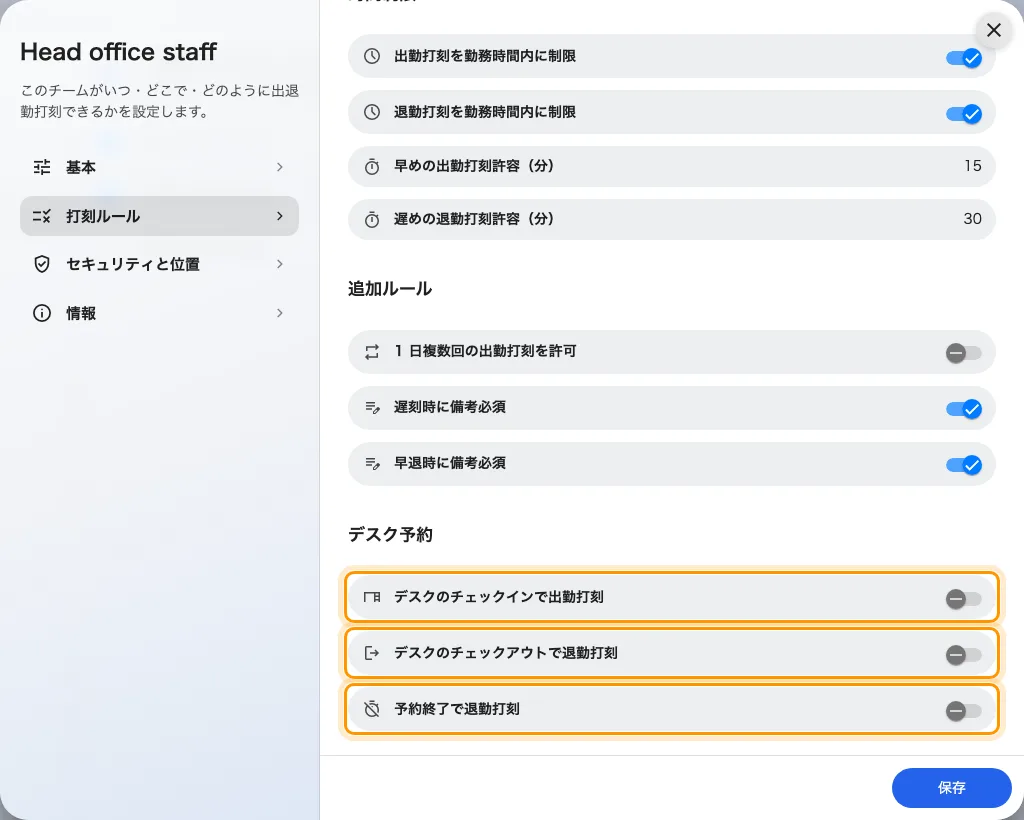Edit the 早めの出勤打刻許容 value 15
Screen dimensions: 1024x820
pyautogui.click(x=972, y=166)
